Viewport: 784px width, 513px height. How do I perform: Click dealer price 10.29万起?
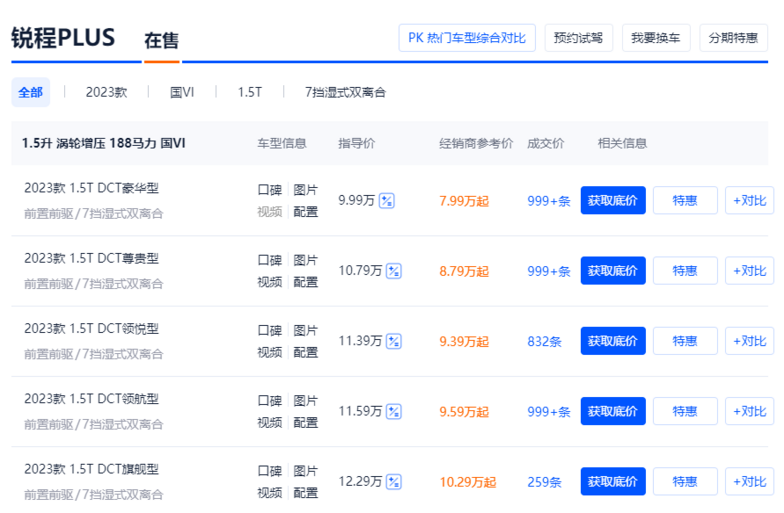468,482
